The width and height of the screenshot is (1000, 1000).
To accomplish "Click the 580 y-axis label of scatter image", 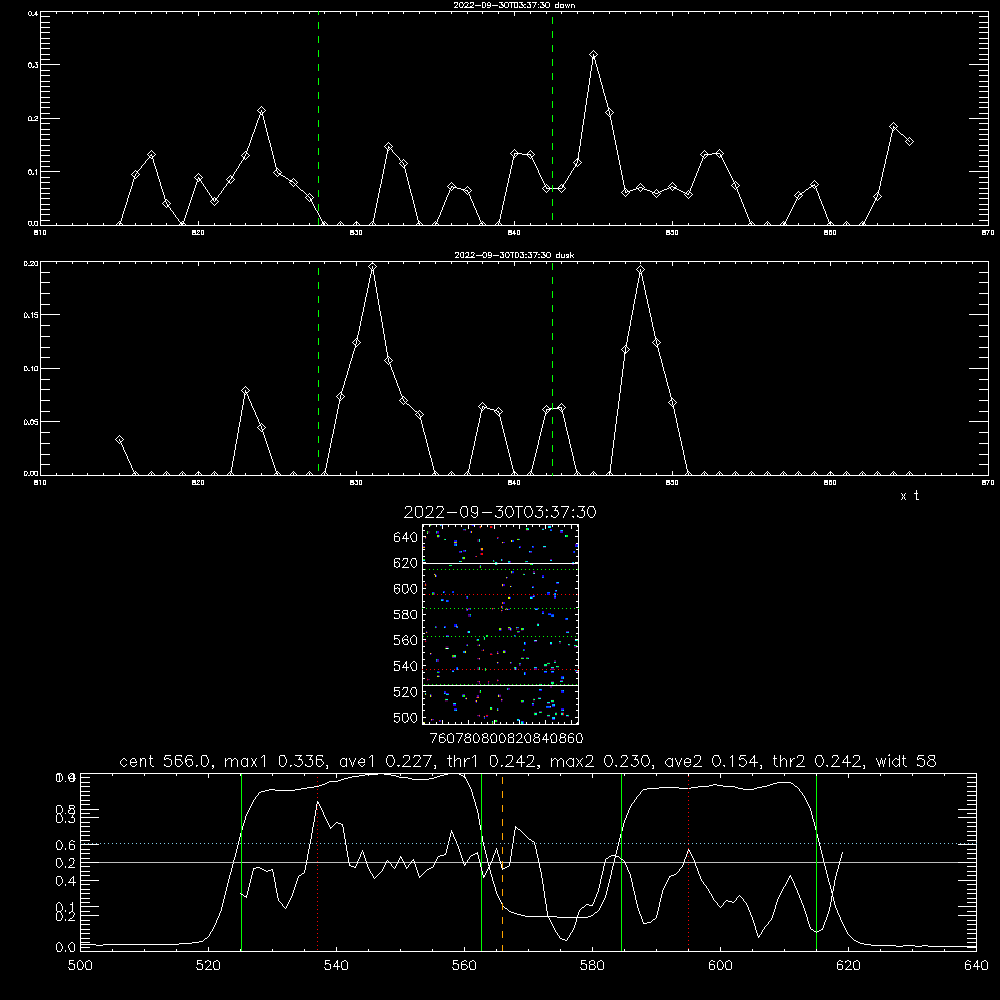I will point(406,615).
